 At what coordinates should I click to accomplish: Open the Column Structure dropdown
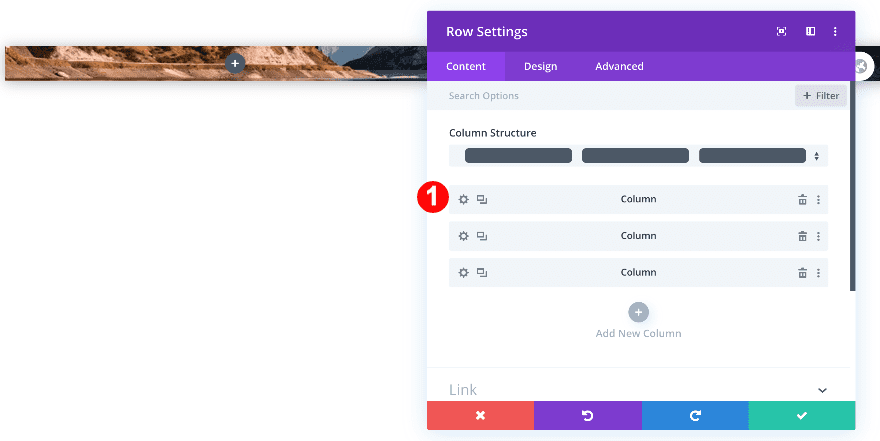[x=638, y=156]
